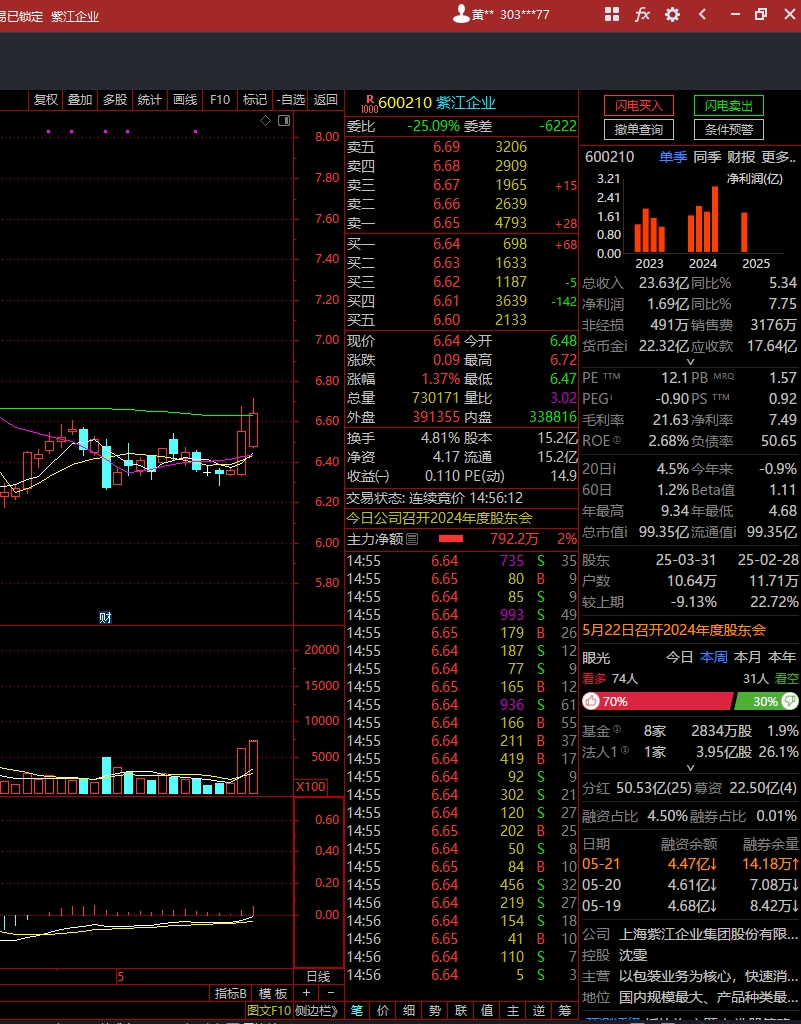
Task: Click the info icon next to 基金
Action: tap(617, 729)
